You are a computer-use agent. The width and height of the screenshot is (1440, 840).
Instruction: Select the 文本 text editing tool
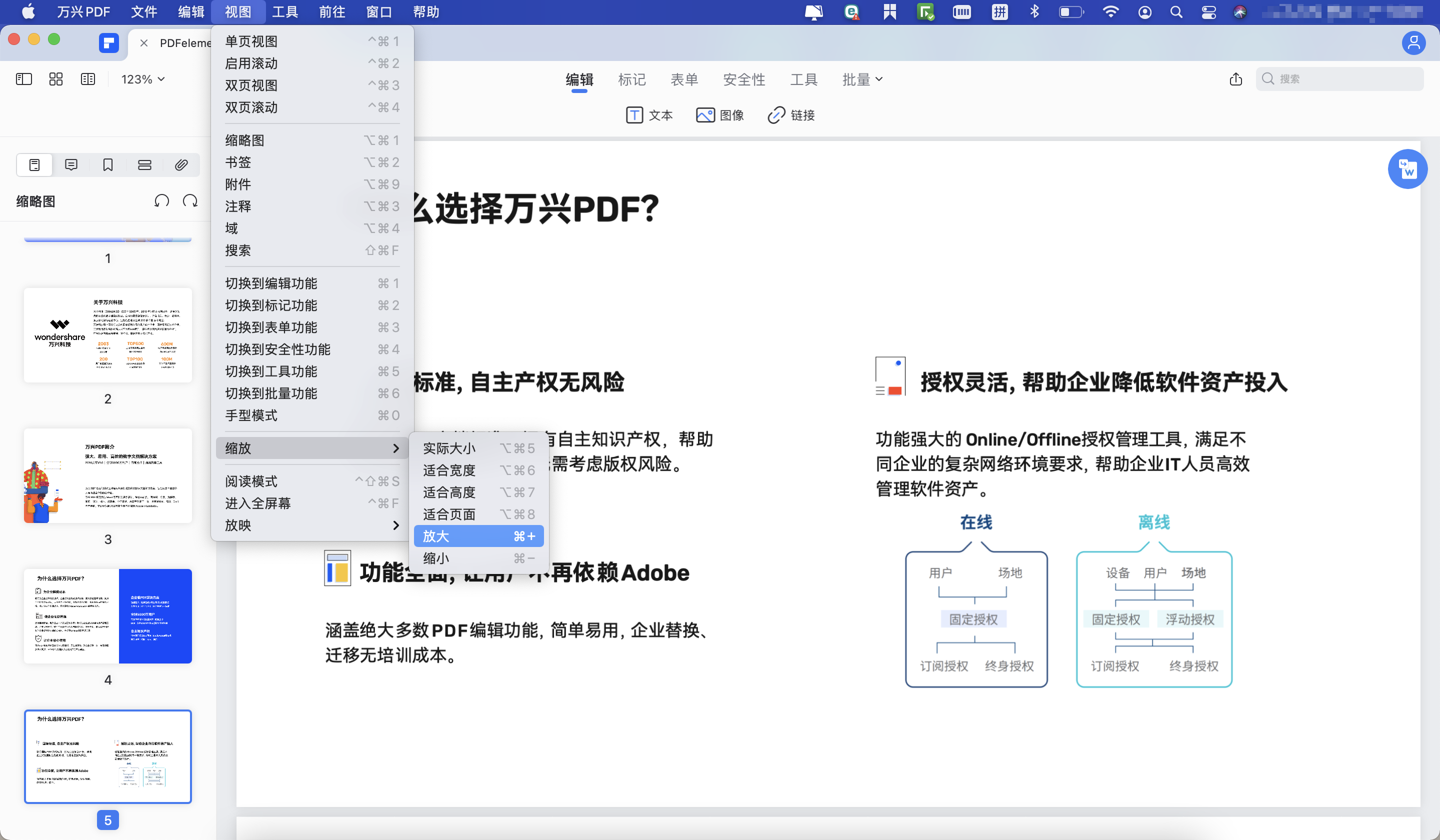pyautogui.click(x=649, y=115)
